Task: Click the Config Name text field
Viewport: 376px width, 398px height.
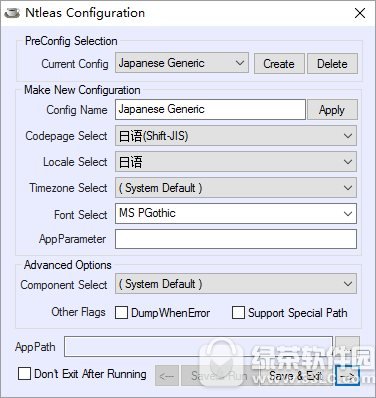Action: (210, 109)
